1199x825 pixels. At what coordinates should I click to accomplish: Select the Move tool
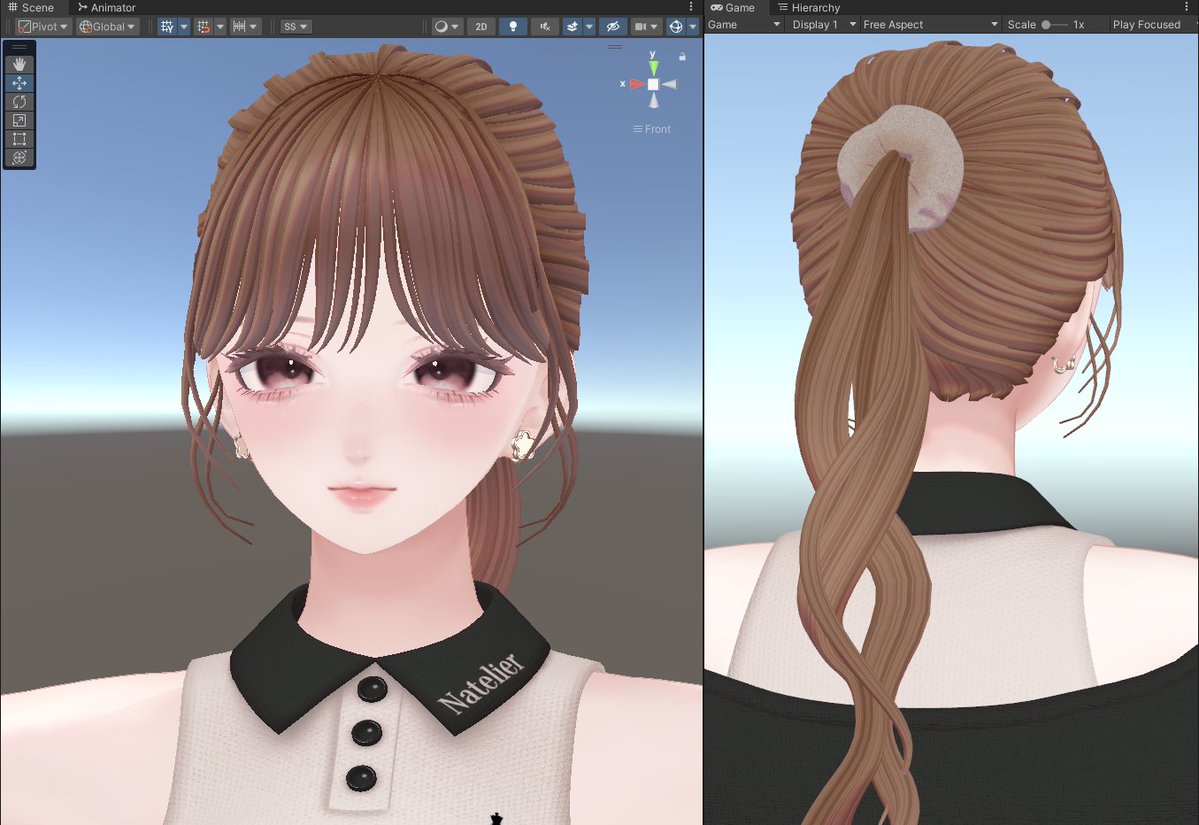(19, 83)
